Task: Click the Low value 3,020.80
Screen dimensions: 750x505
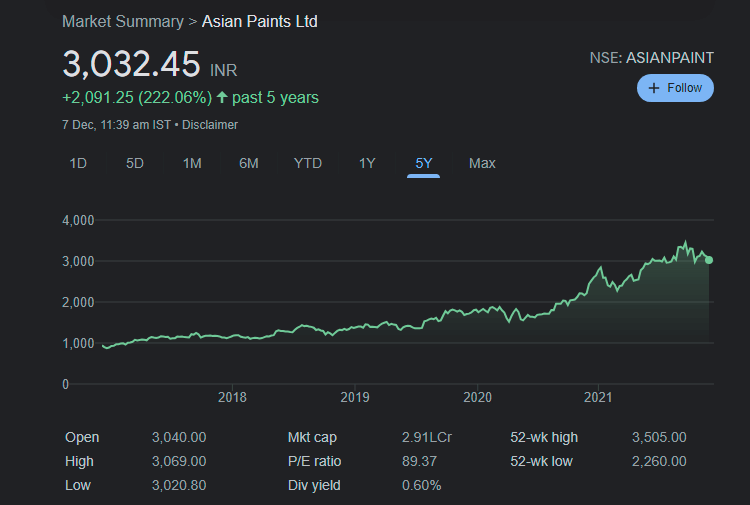Action: click(x=179, y=485)
